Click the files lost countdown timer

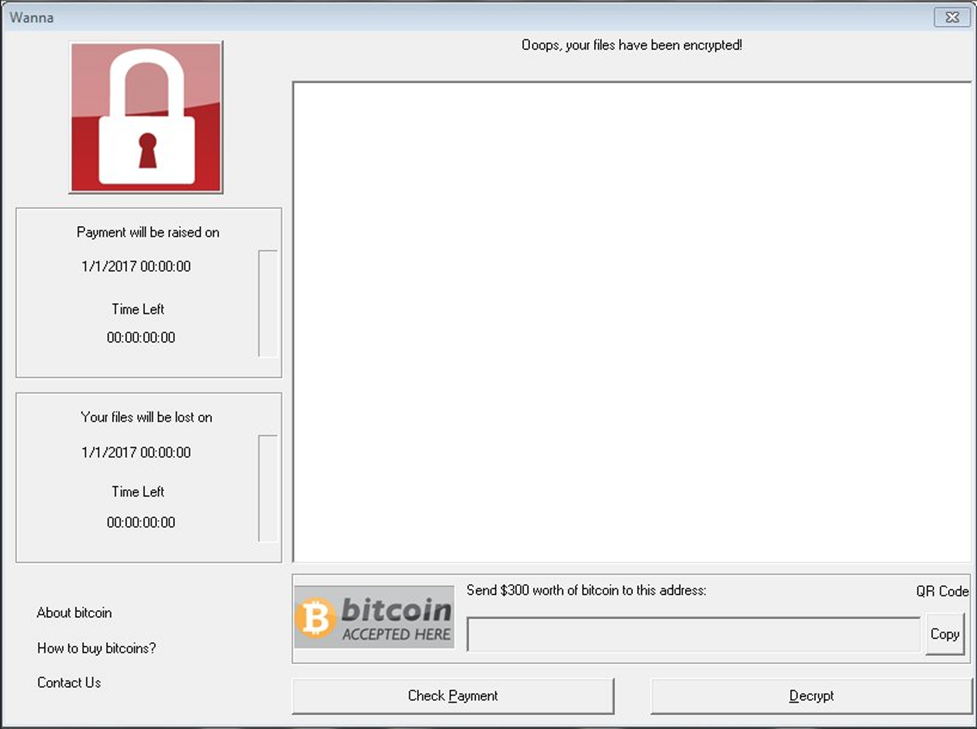[x=141, y=522]
